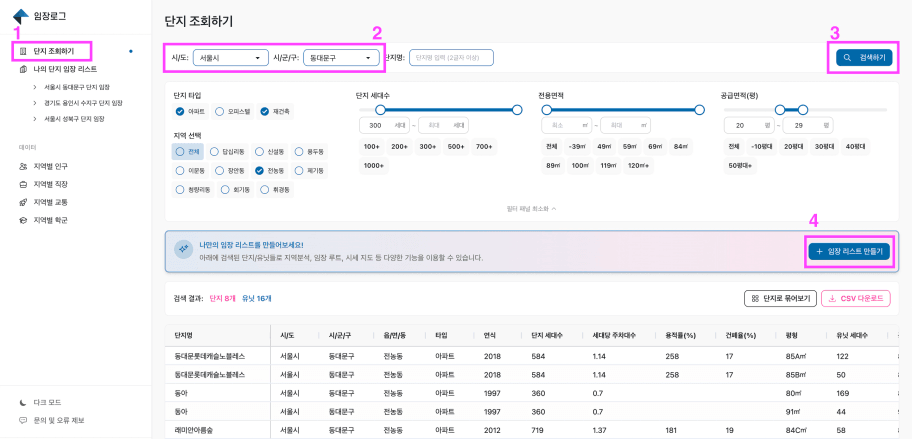The image size is (912, 439).
Task: Collapse filters via 필터 패널 최소화
Action: point(530,209)
